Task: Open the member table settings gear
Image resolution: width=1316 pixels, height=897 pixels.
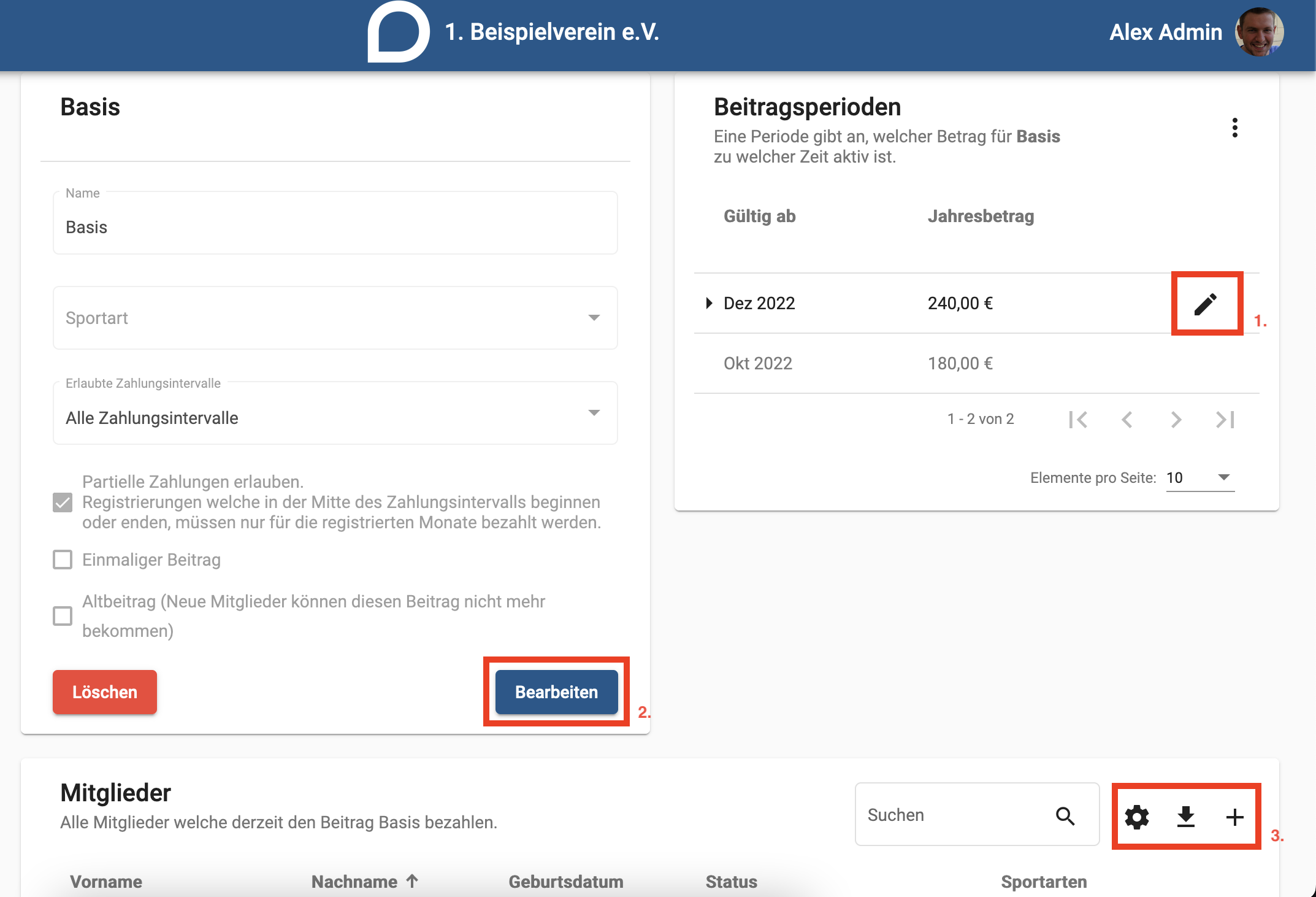Action: point(1137,817)
